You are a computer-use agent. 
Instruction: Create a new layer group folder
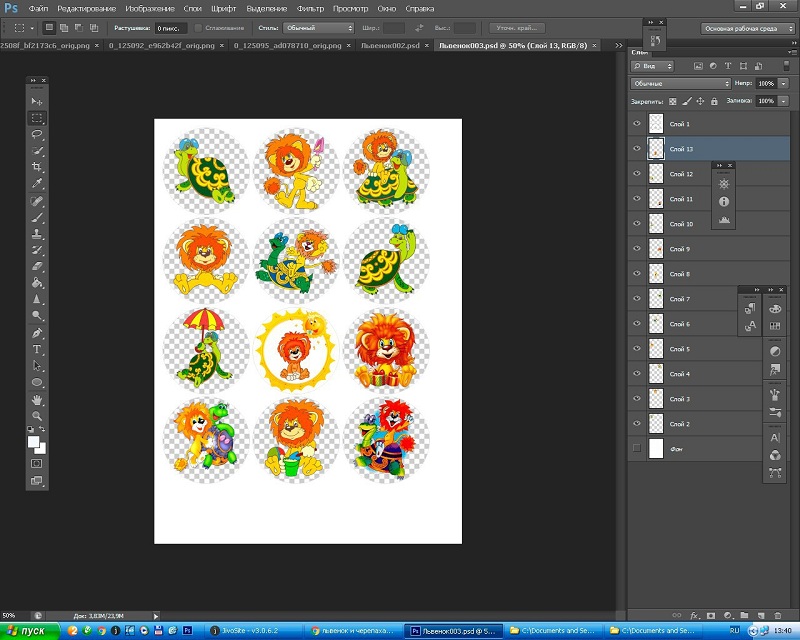[x=744, y=616]
